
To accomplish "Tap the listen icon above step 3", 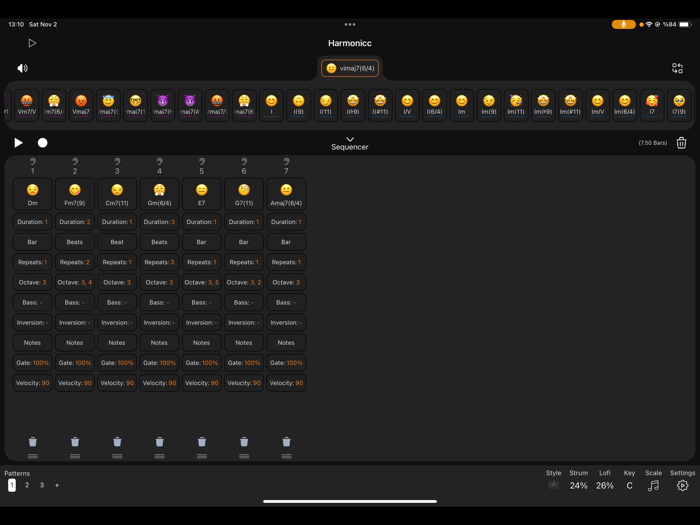I will tap(117, 161).
